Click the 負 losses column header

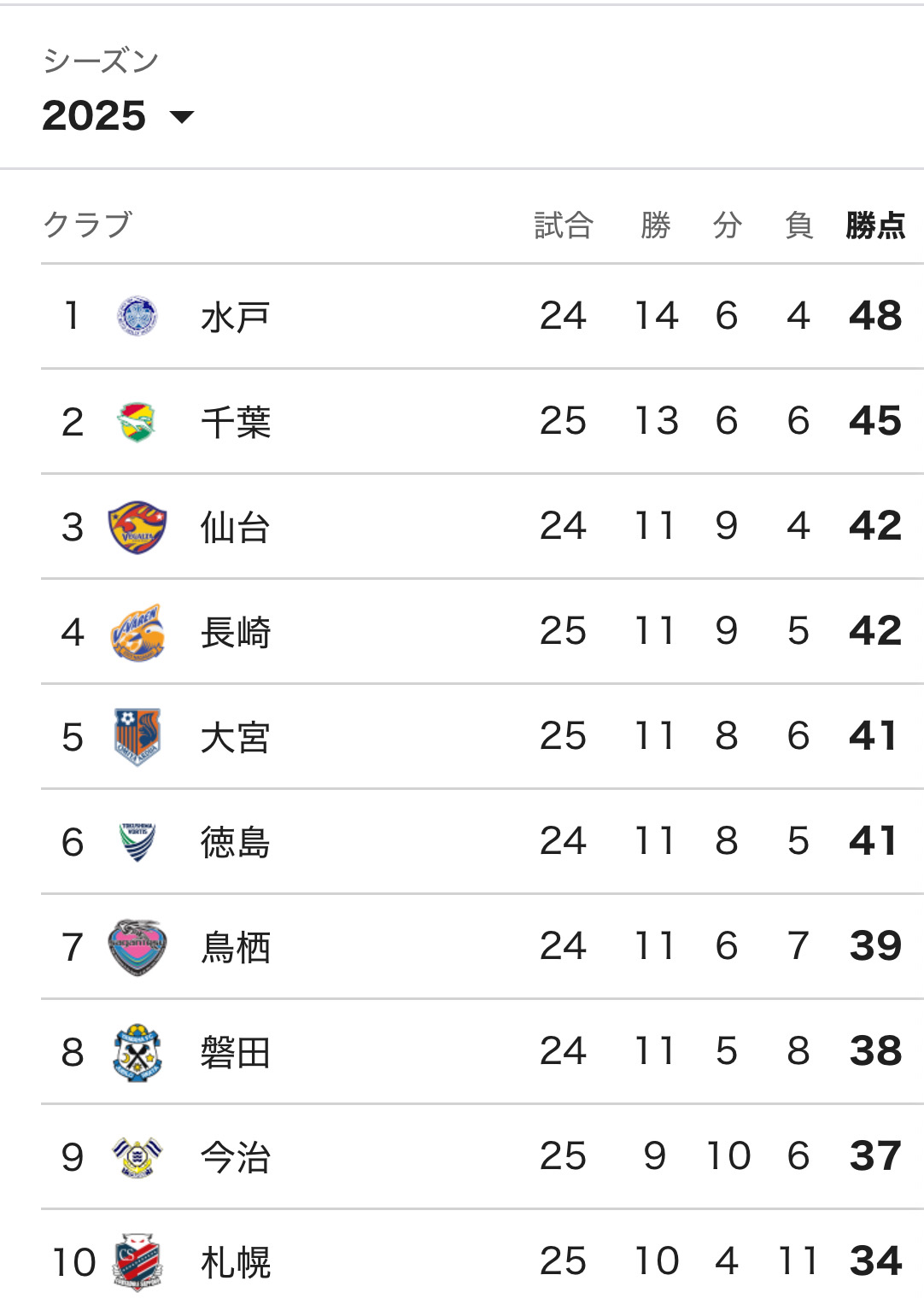[799, 225]
